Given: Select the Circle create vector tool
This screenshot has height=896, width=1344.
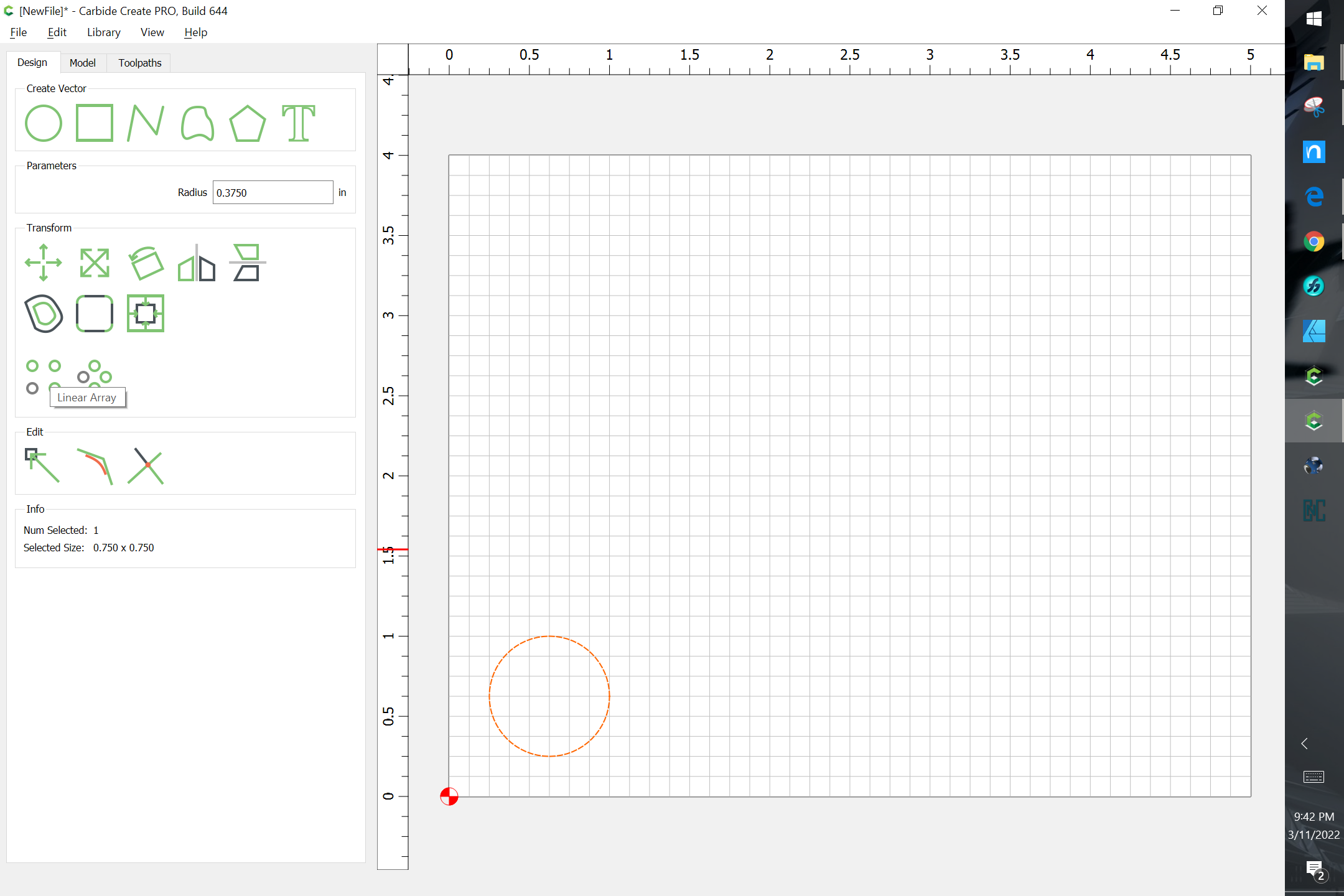Looking at the screenshot, I should point(44,123).
